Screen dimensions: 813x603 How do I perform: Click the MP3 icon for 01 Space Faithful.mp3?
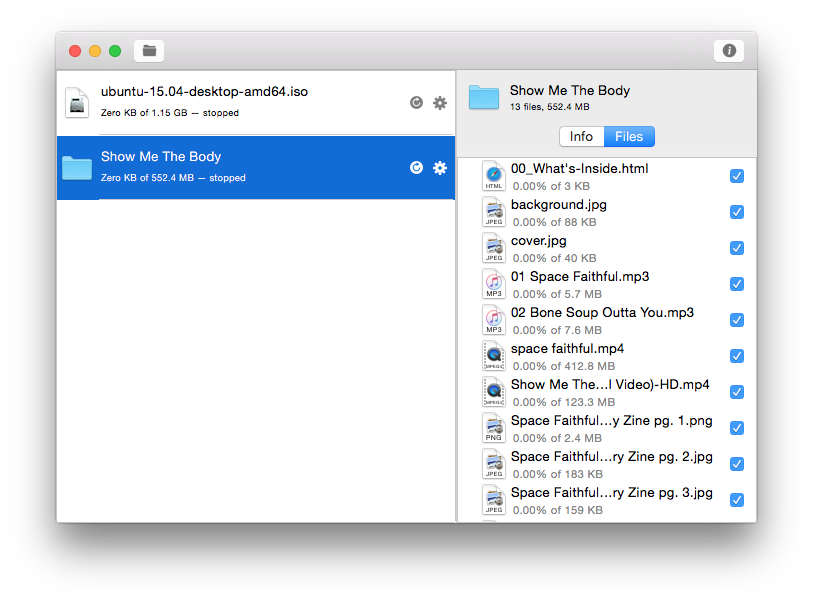click(x=494, y=284)
